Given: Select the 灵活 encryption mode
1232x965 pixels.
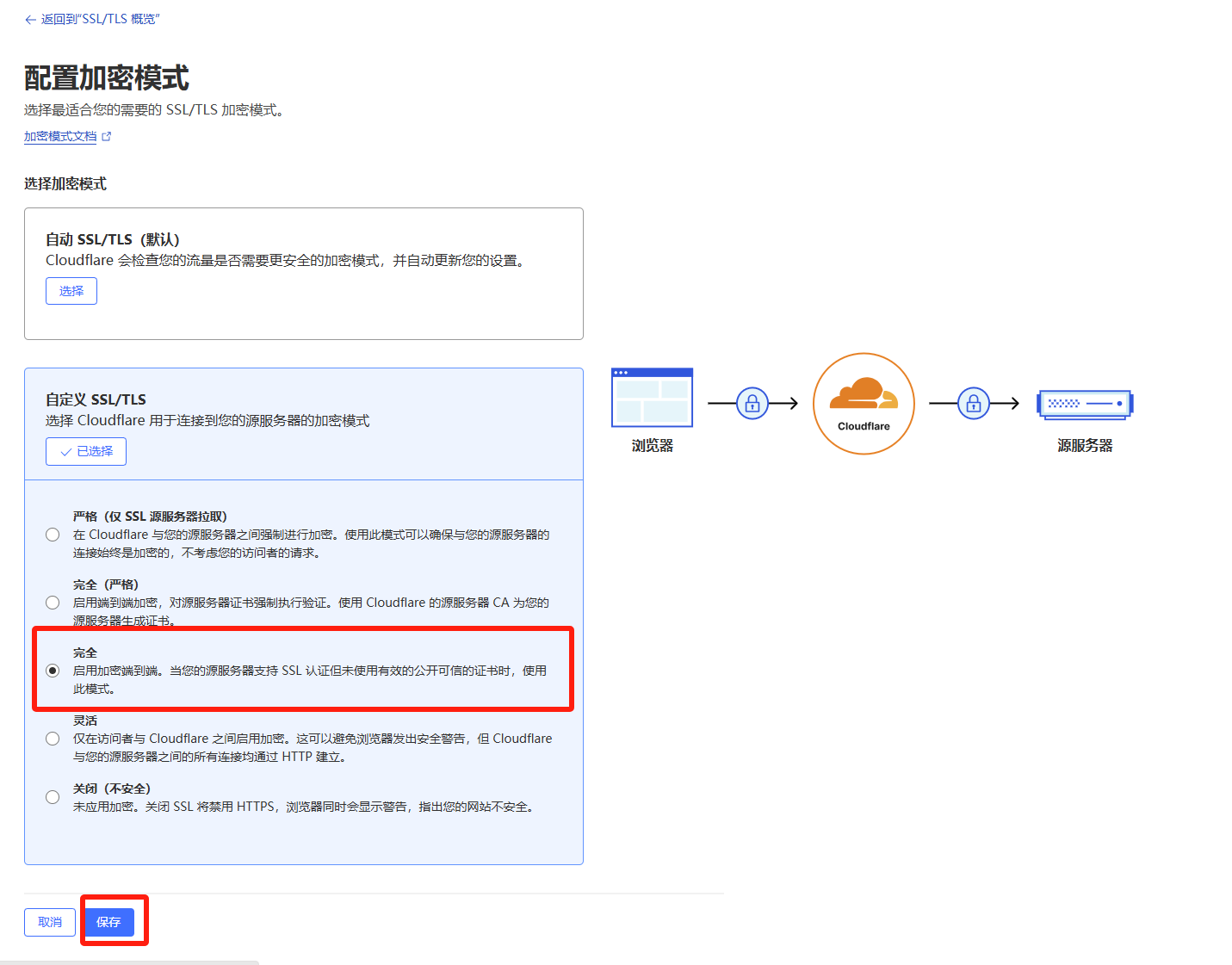Looking at the screenshot, I should click(x=53, y=738).
